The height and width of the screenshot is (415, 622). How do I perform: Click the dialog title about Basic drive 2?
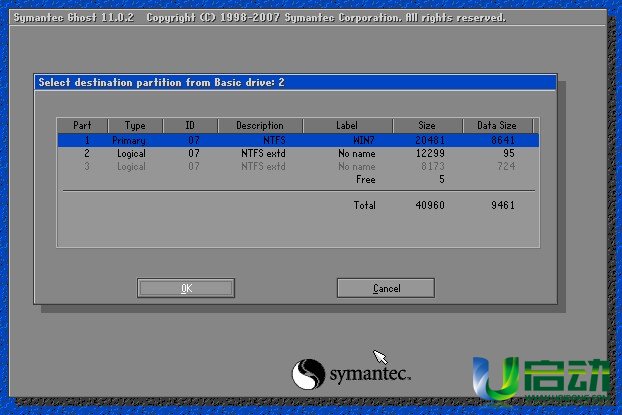pyautogui.click(x=161, y=83)
